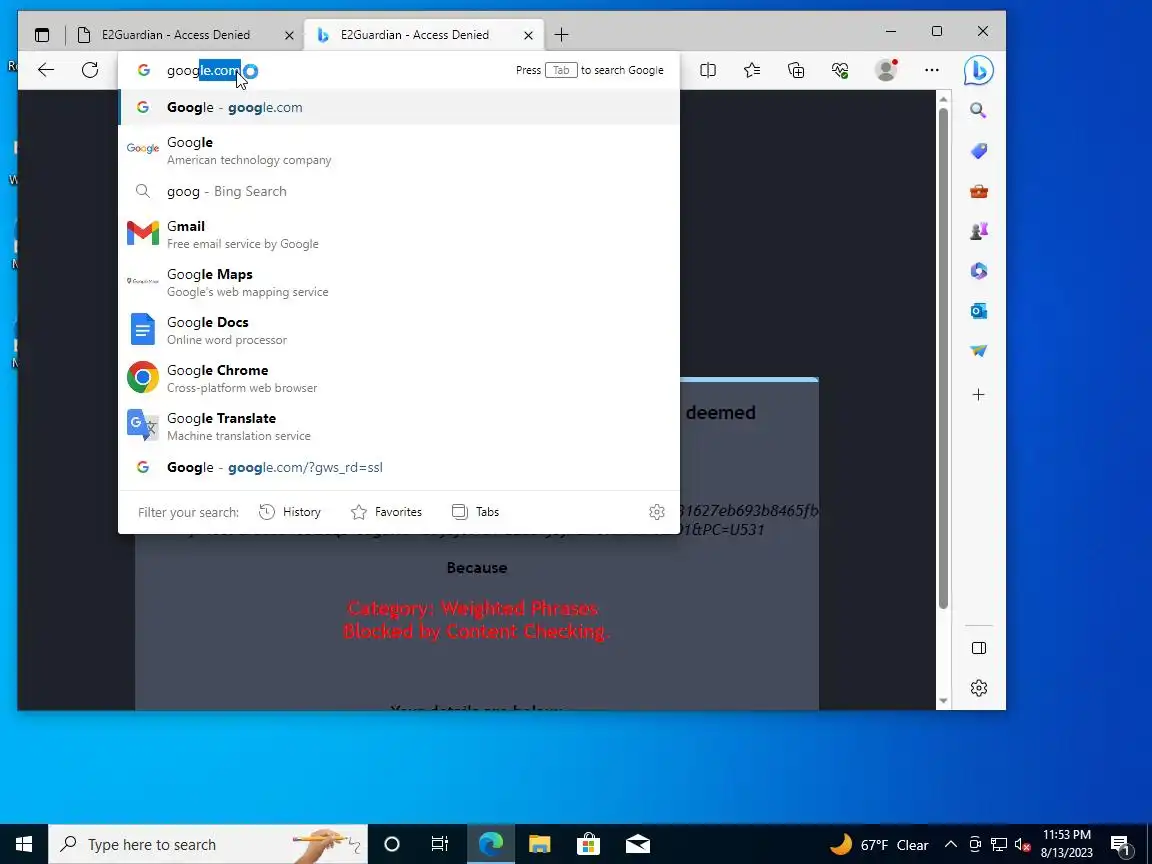Filter search by Tabs
Image resolution: width=1152 pixels, height=864 pixels.
(x=475, y=512)
